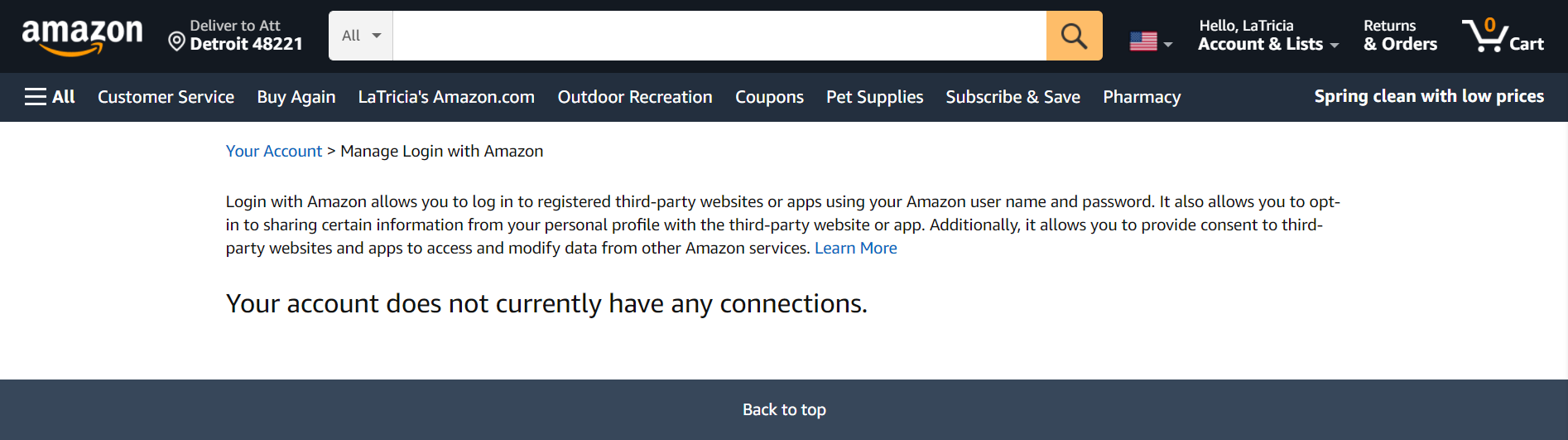
Task: Click the orange search magnifier button
Action: coord(1074,36)
